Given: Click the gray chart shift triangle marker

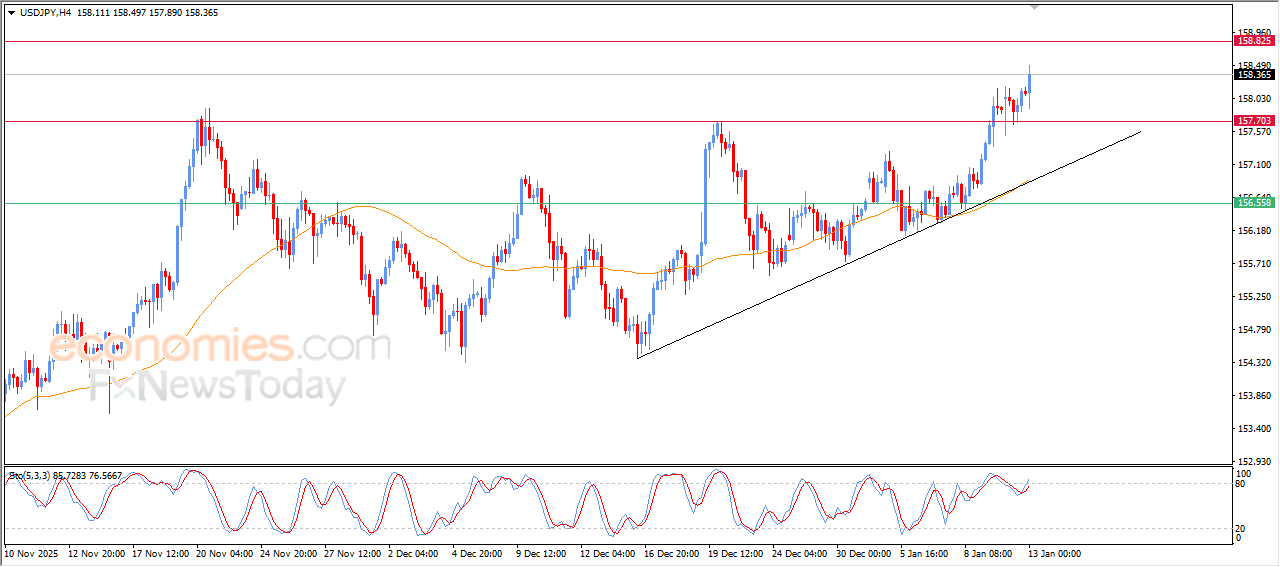Looking at the screenshot, I should tap(1035, 7).
